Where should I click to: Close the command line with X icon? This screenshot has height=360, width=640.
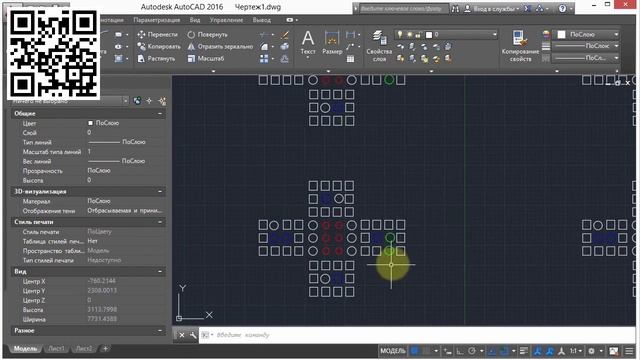[182, 335]
